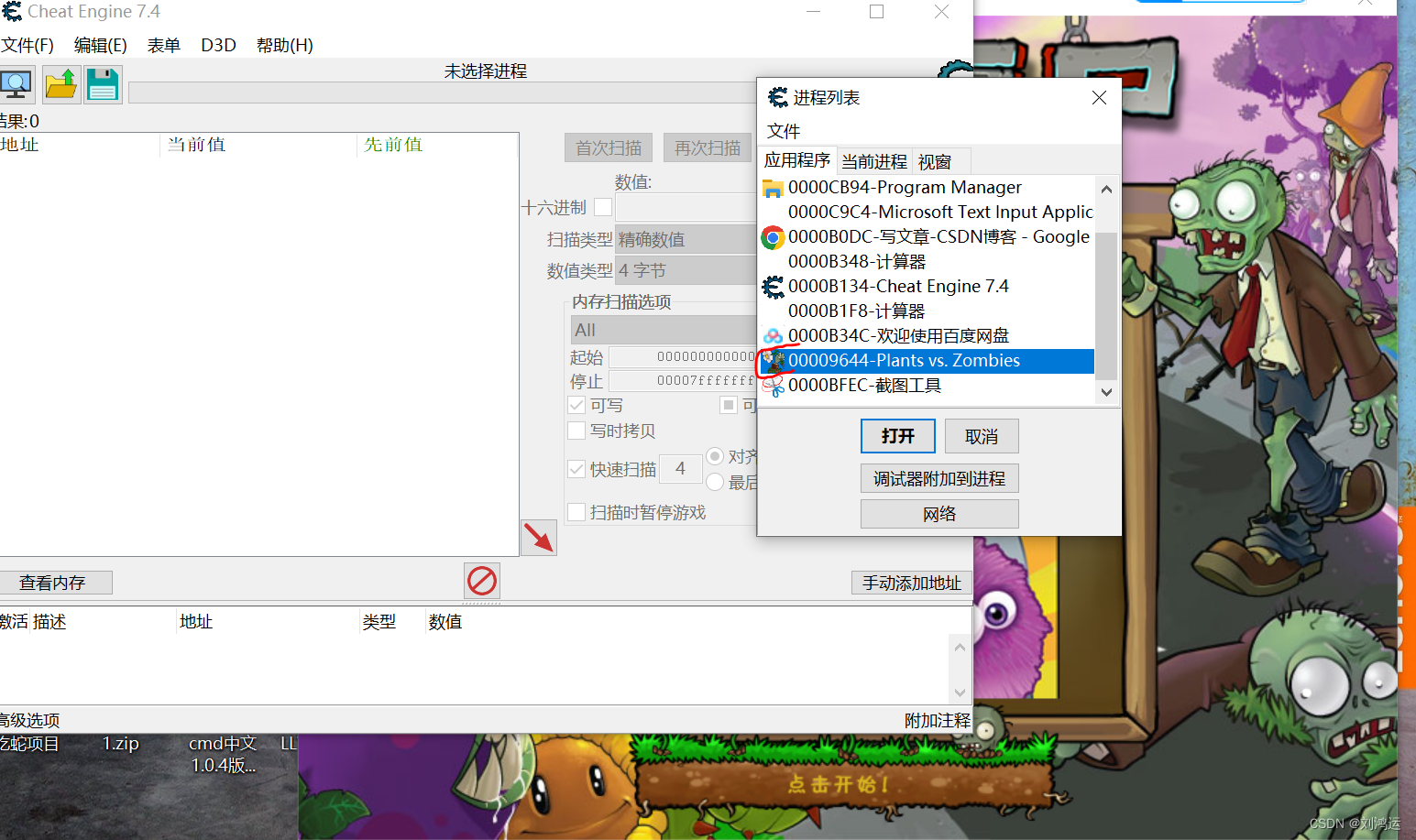
Task: Click the process list vertical scrollbar thumb
Action: pyautogui.click(x=1106, y=305)
